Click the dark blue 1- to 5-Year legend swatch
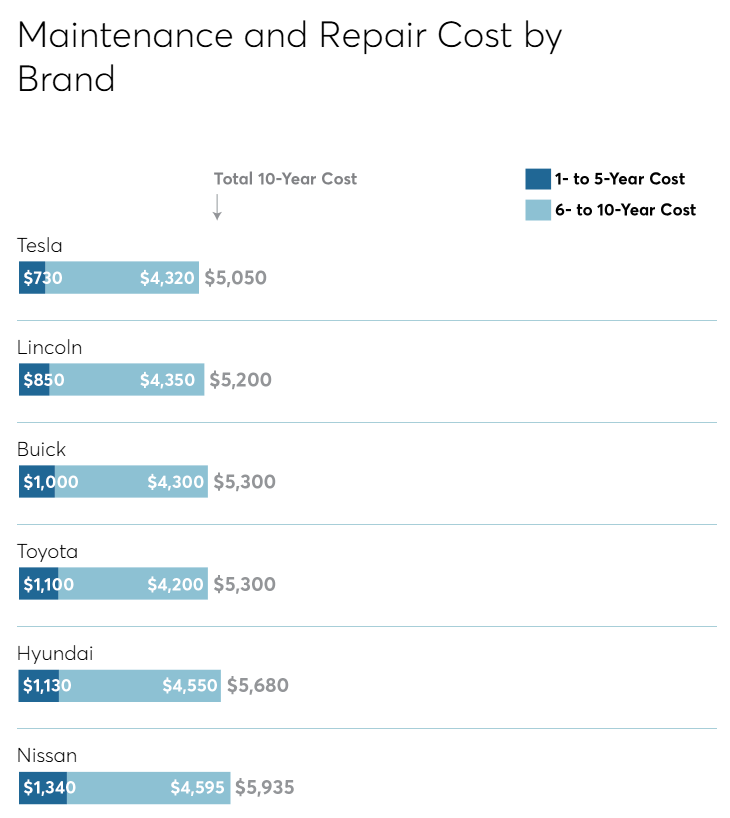 (538, 179)
